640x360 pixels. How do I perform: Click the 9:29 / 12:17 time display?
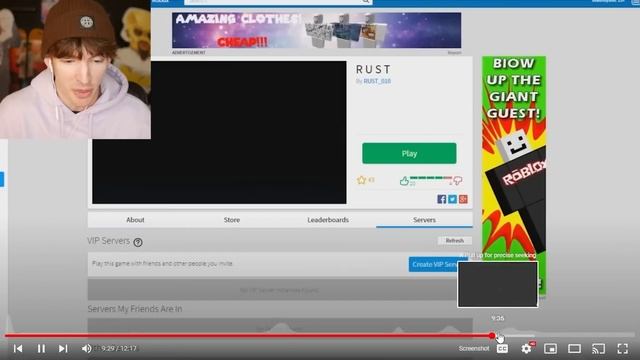tap(119, 349)
